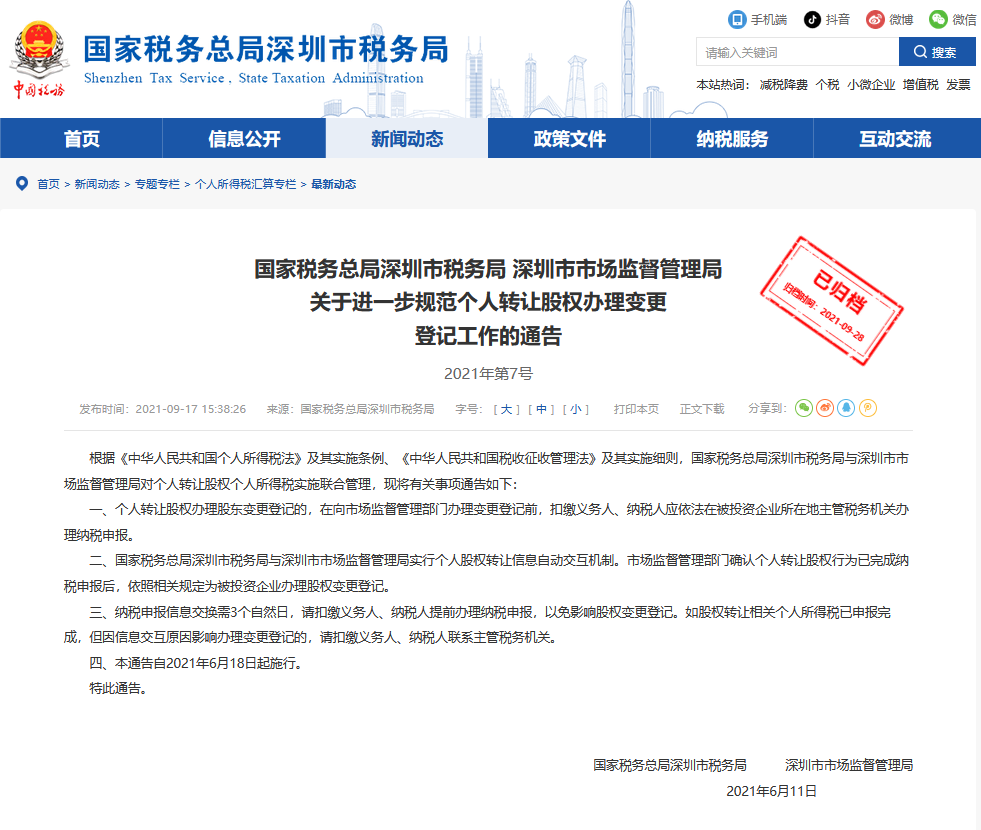Share the article via the green WeChat icon
The height and width of the screenshot is (830, 981).
tap(804, 408)
